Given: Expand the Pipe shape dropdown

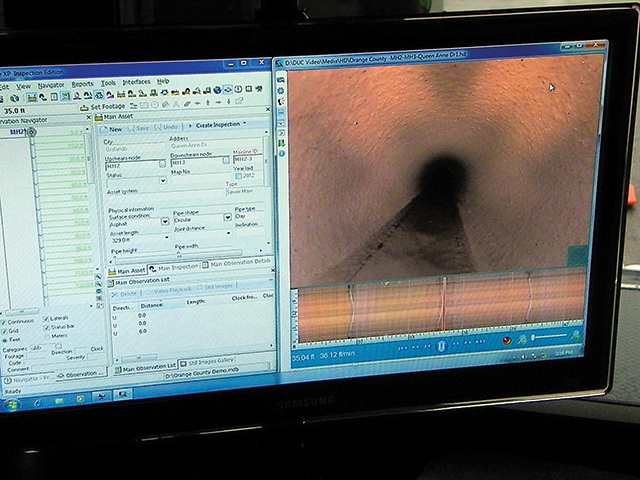Looking at the screenshot, I should (229, 220).
